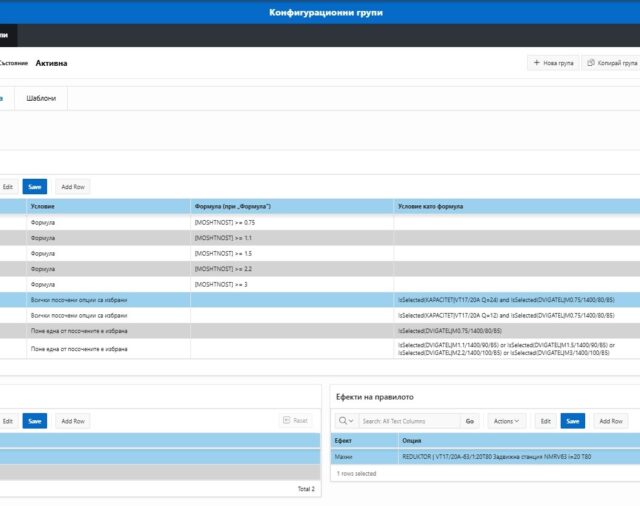640x506 pixels.
Task: Open the Actions dropdown in Ефекти на правилото
Action: pyautogui.click(x=506, y=421)
